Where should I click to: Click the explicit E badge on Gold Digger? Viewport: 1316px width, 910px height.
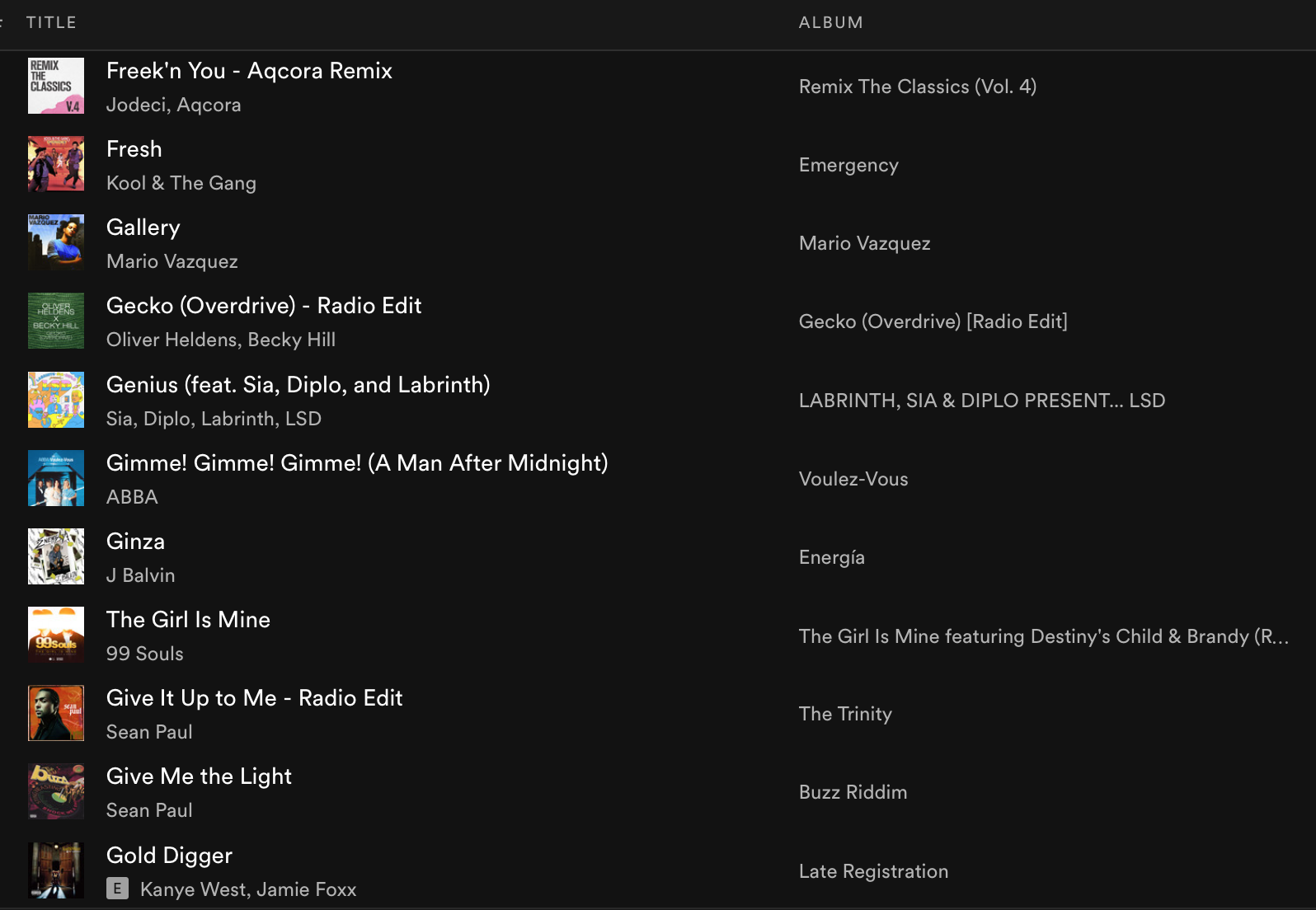117,889
